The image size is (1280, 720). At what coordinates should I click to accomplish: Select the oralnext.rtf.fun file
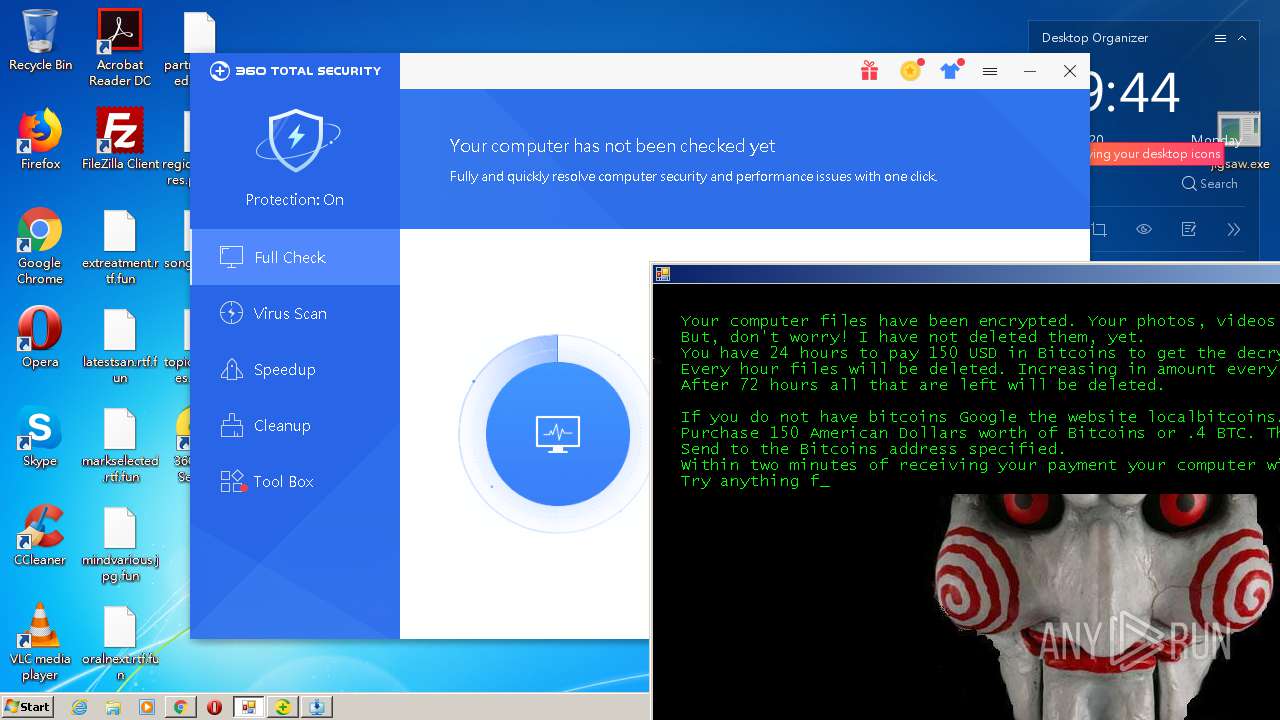pos(120,643)
